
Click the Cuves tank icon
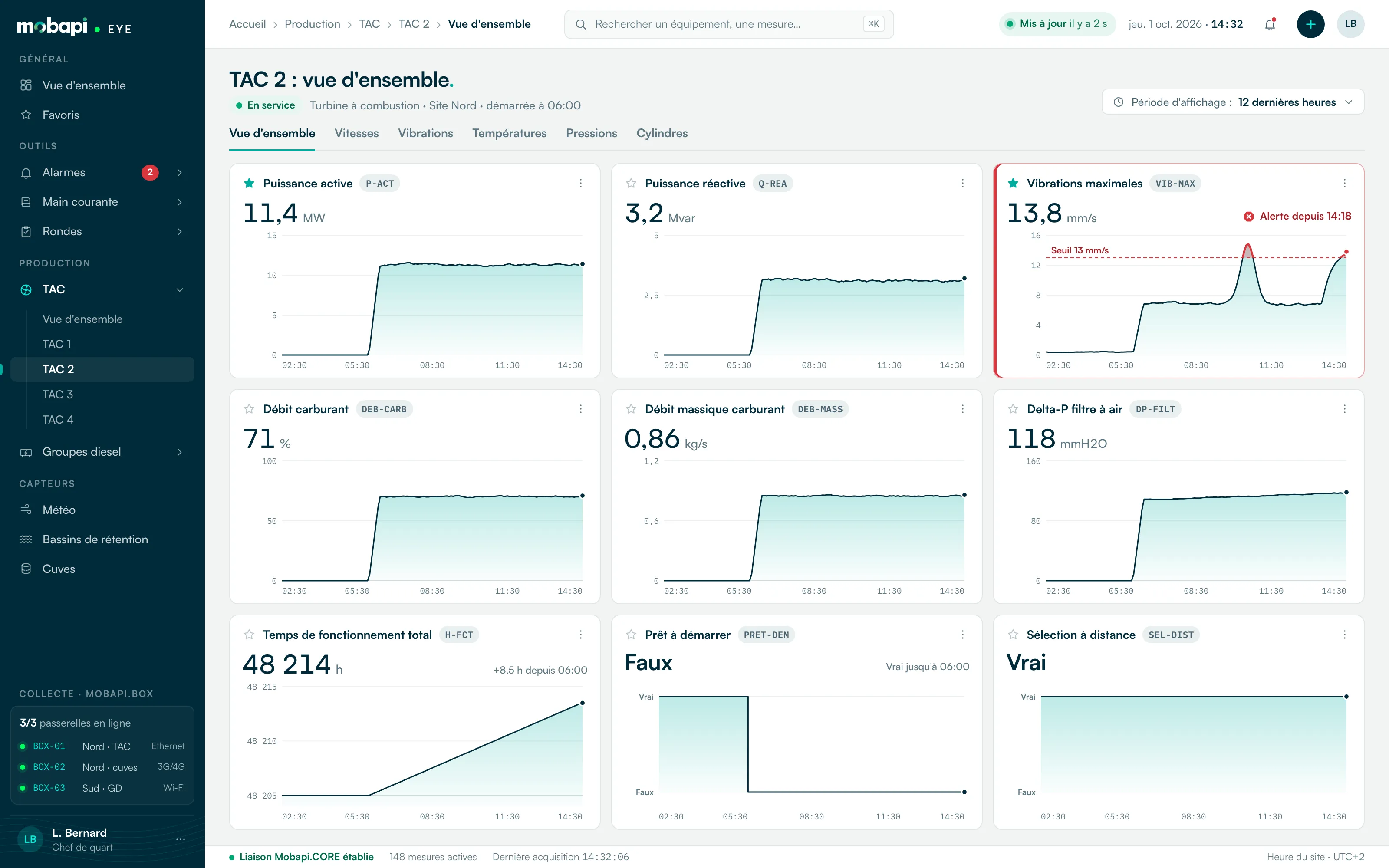click(26, 569)
